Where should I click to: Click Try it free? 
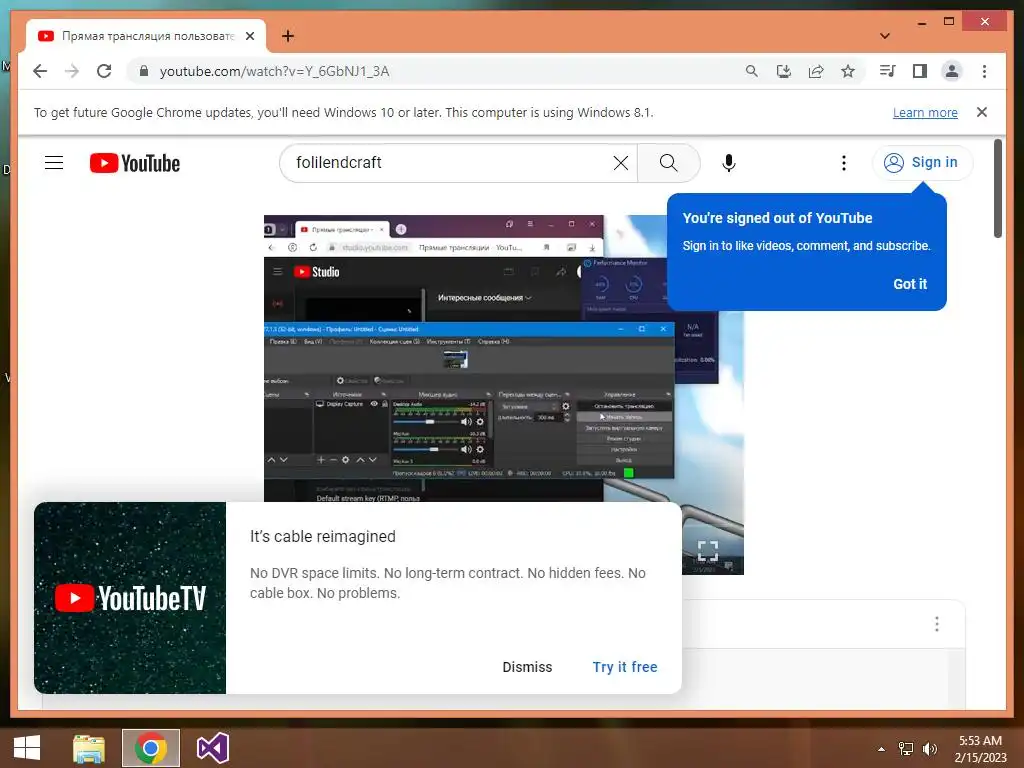pos(625,667)
